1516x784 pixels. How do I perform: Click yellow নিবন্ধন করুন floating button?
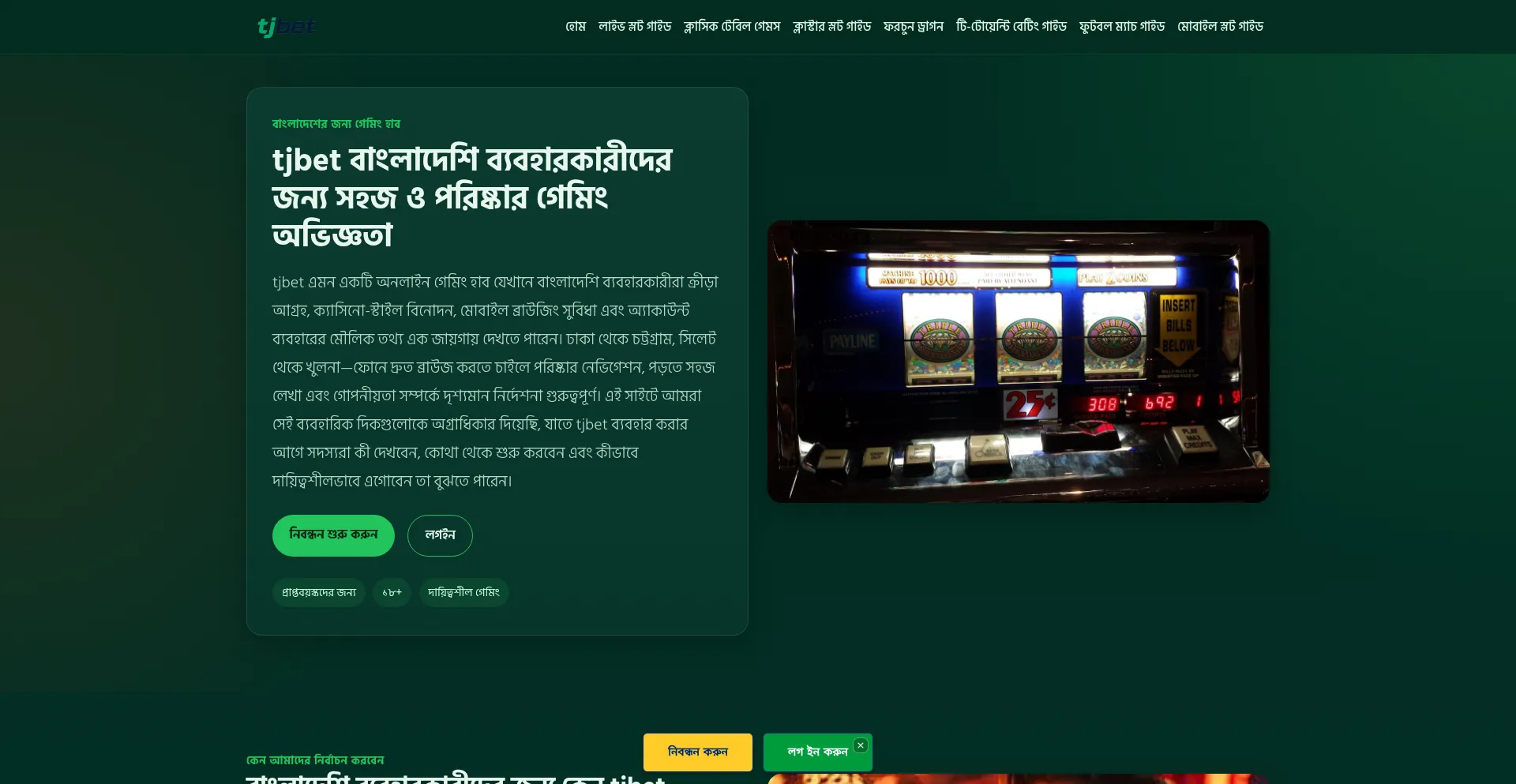[698, 752]
